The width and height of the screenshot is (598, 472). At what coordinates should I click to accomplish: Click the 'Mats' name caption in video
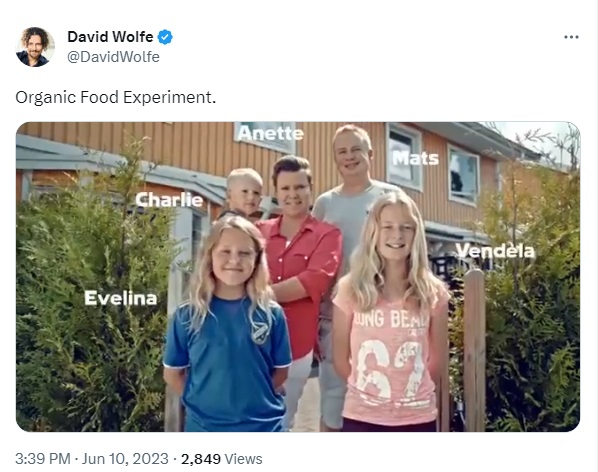[x=416, y=158]
